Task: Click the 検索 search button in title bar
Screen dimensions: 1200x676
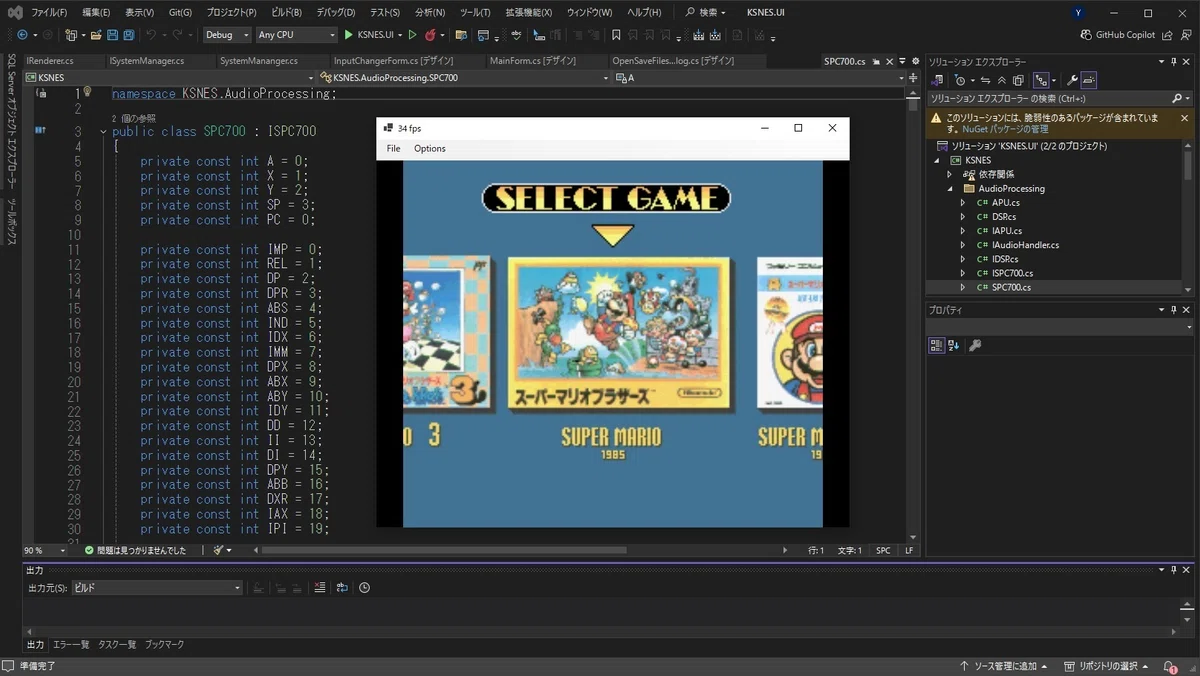Action: pos(705,13)
